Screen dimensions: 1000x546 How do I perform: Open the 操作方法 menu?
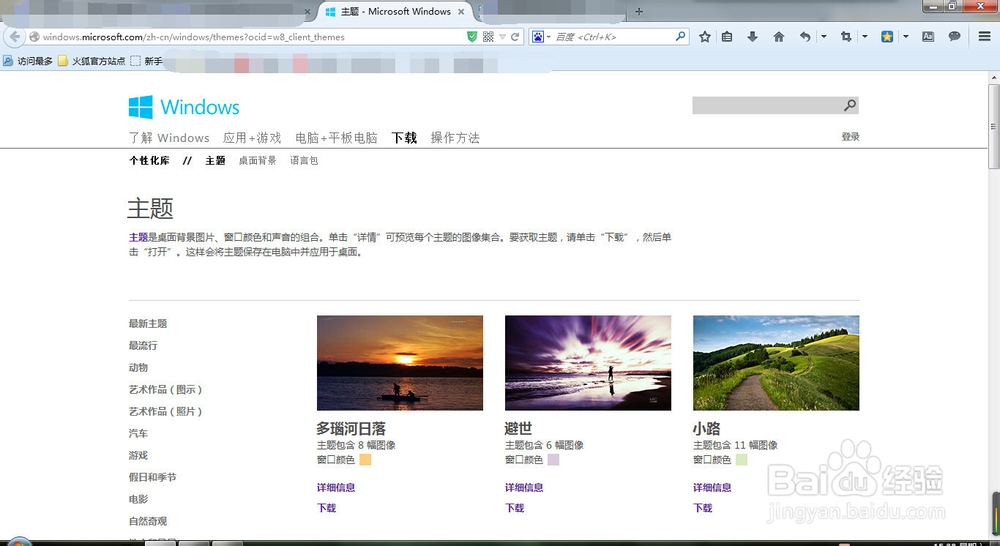coord(455,138)
